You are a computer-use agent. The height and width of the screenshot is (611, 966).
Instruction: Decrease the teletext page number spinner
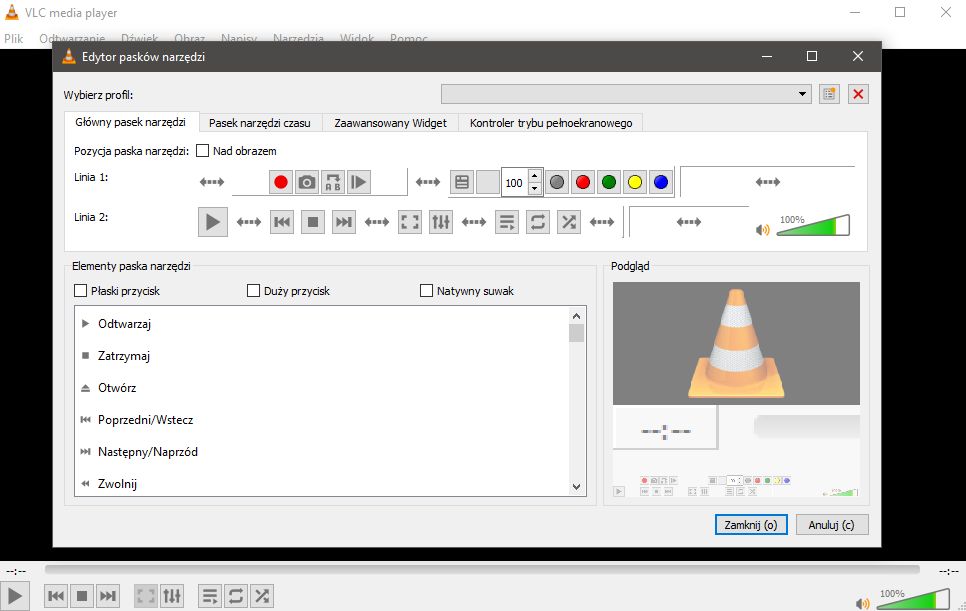(x=535, y=188)
